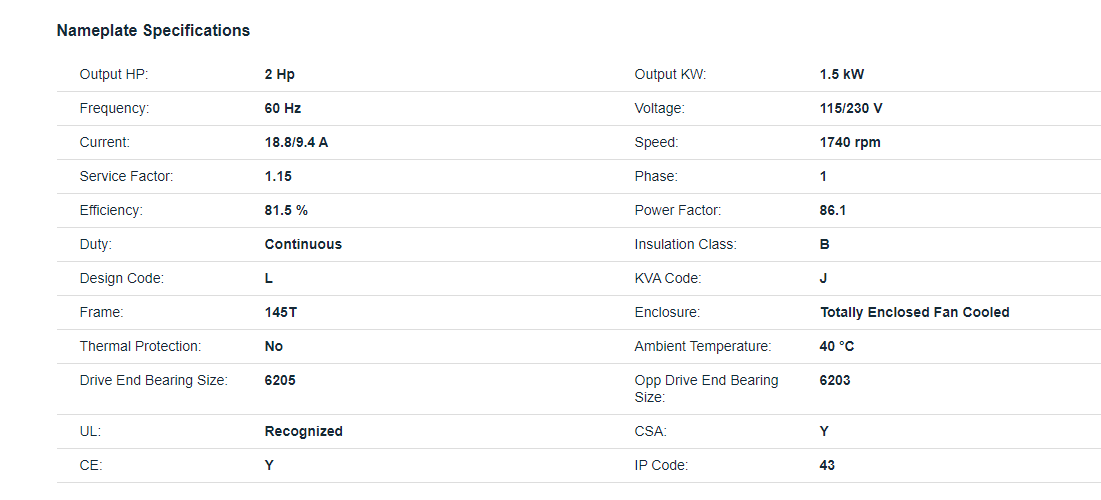Click the UL value Recognized
The height and width of the screenshot is (500, 1101).
click(303, 431)
